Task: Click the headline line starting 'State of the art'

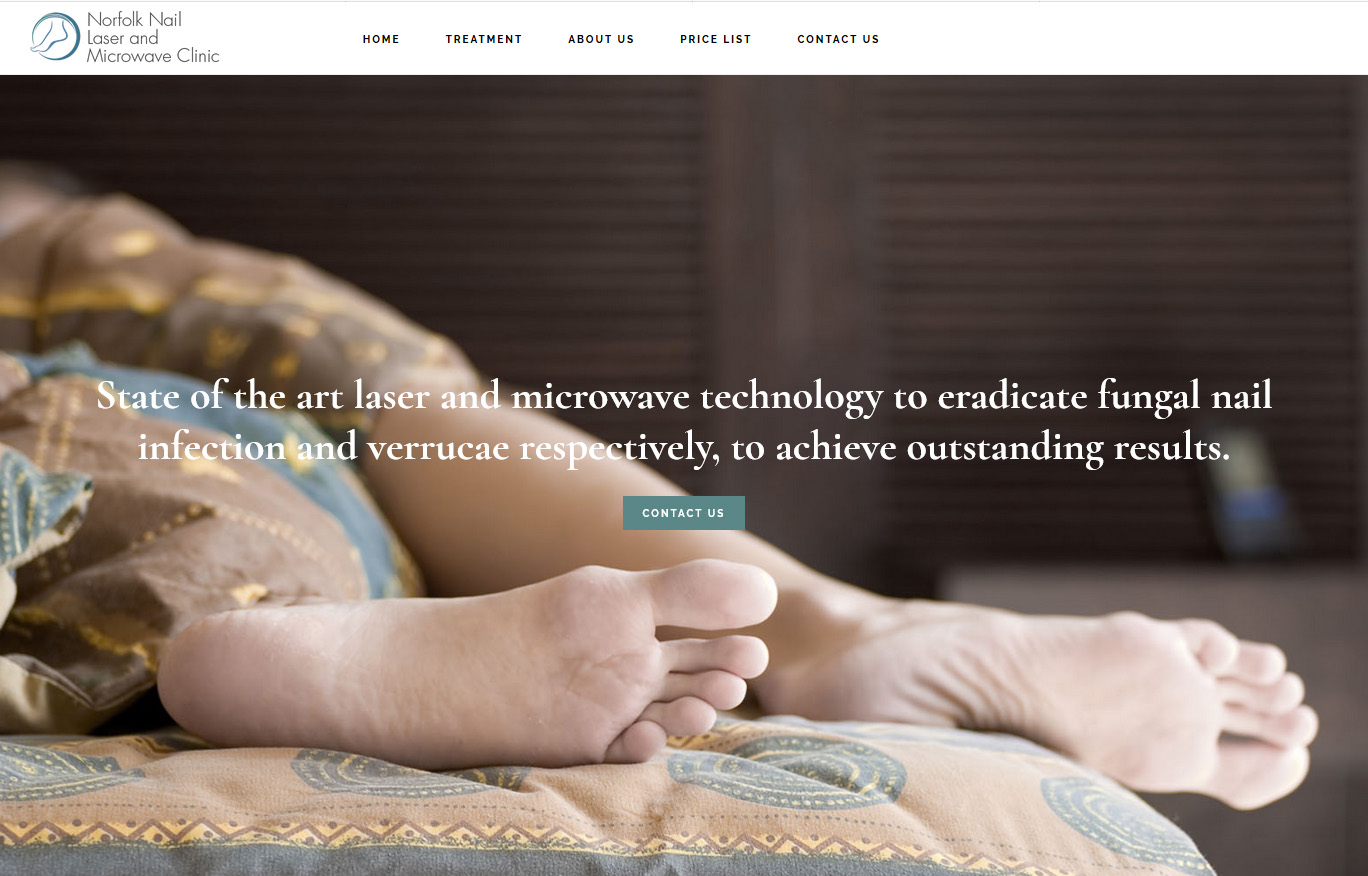Action: pyautogui.click(x=684, y=396)
